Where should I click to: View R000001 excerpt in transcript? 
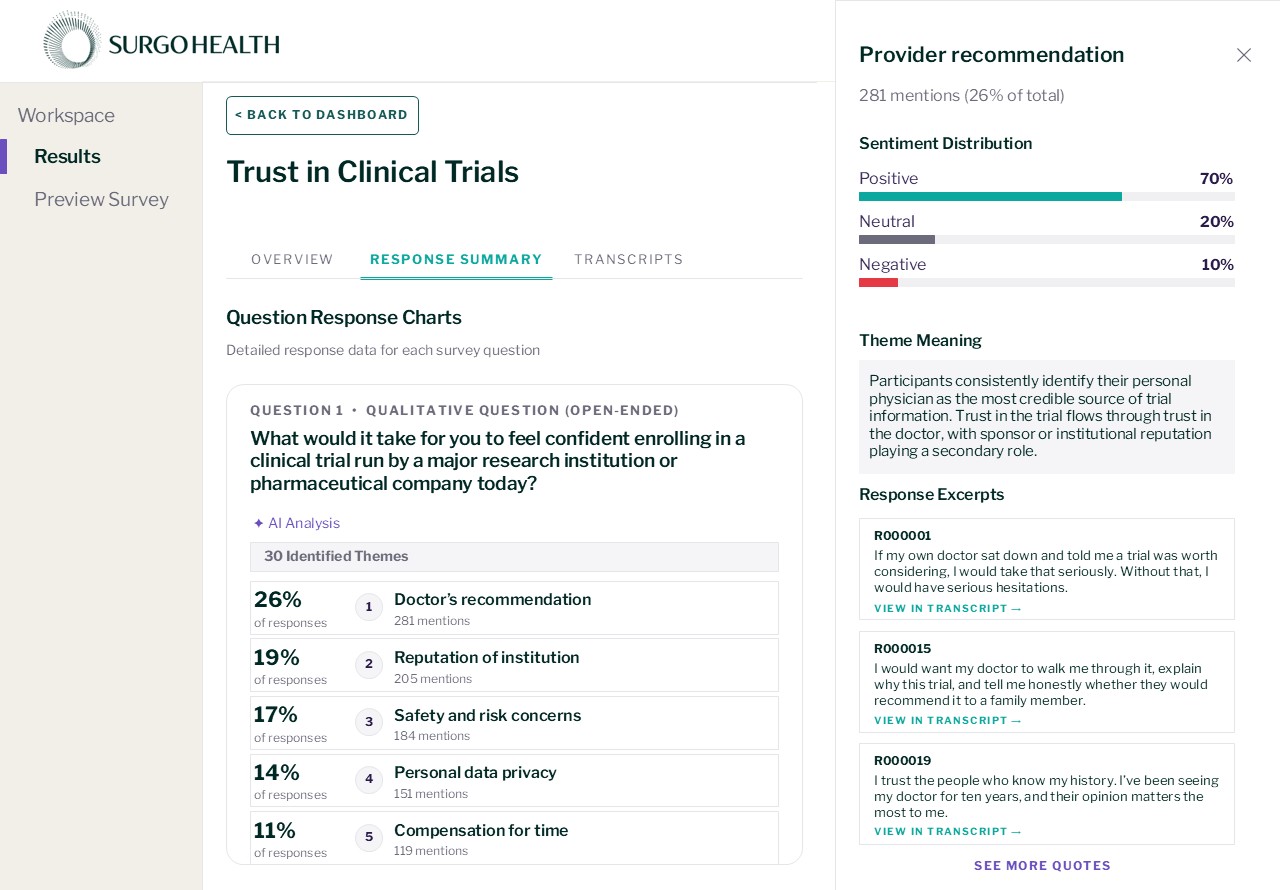point(948,608)
